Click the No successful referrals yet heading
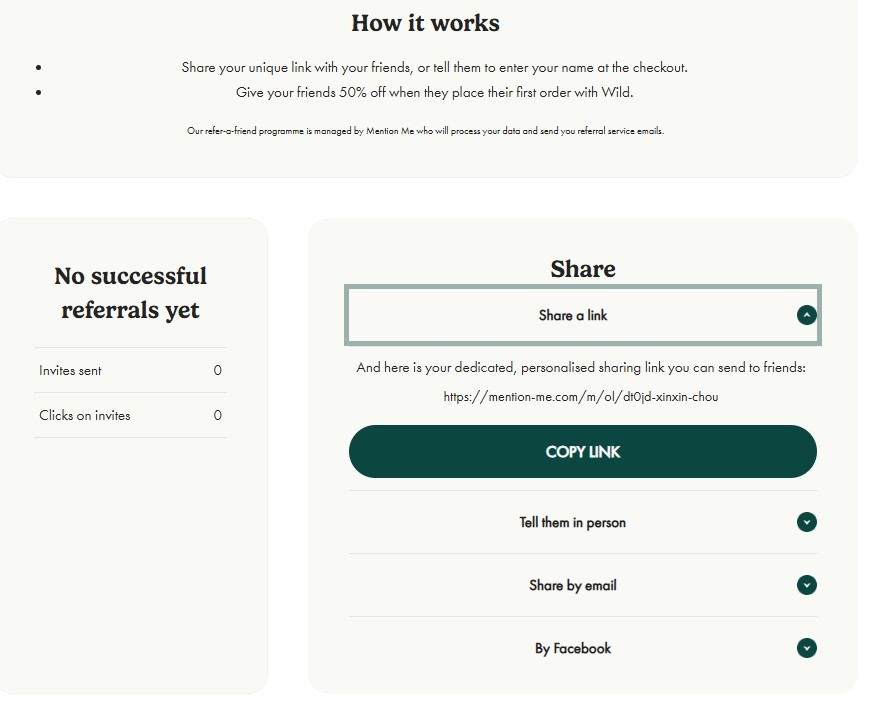 tap(131, 293)
